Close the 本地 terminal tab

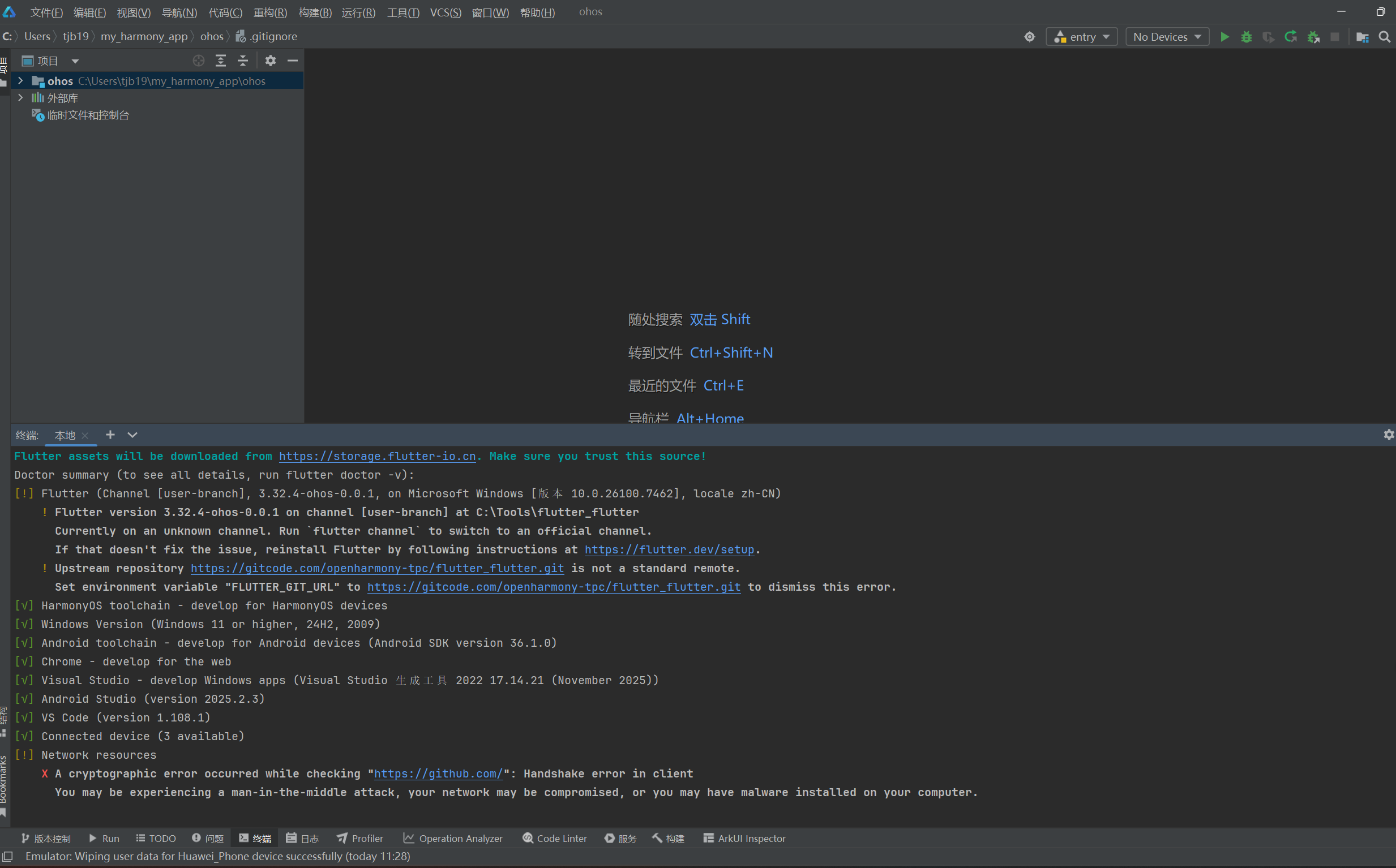pos(85,436)
